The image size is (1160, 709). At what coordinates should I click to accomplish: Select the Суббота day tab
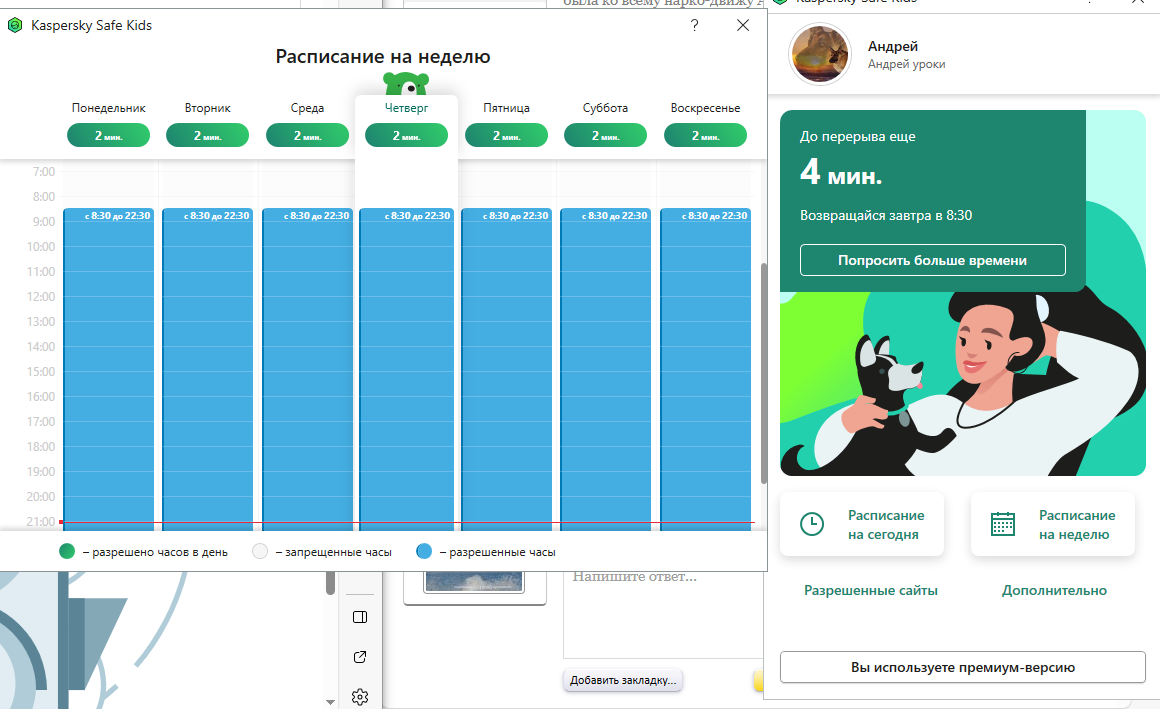605,108
